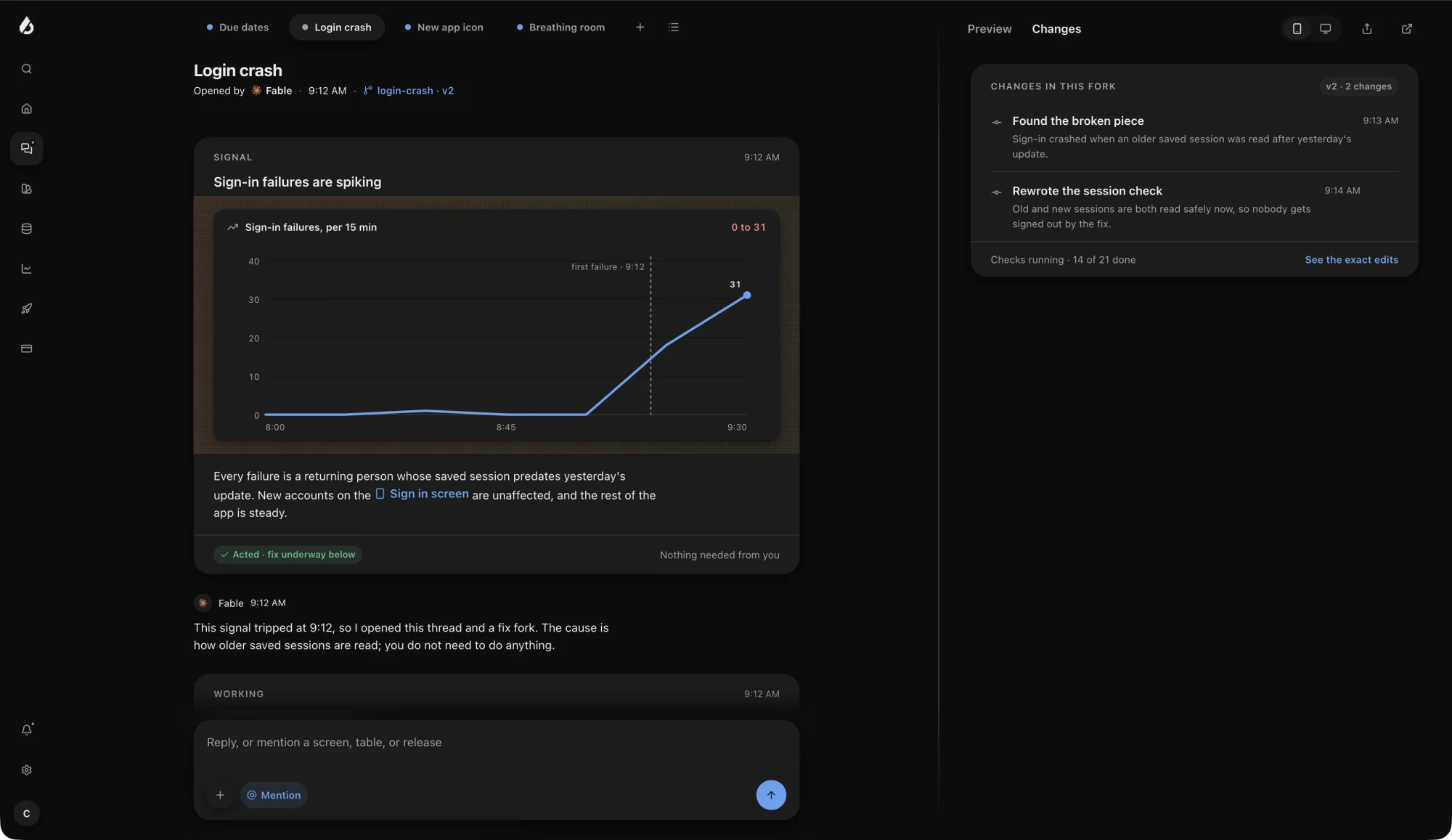
Task: Go to home via sidebar icon
Action: [27, 109]
